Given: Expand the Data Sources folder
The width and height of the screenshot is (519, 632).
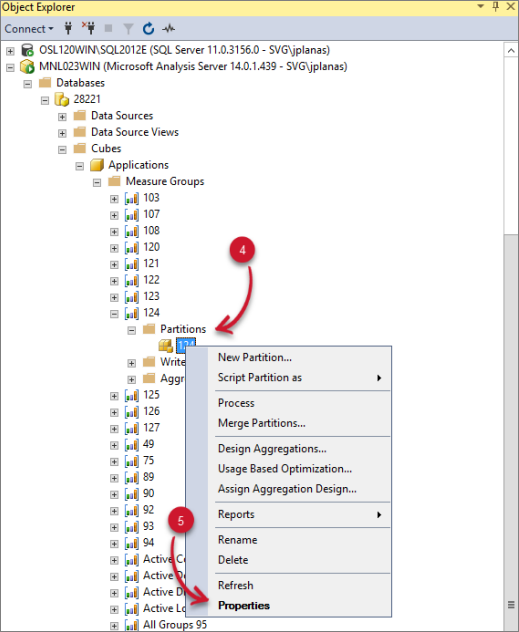Looking at the screenshot, I should click(62, 117).
